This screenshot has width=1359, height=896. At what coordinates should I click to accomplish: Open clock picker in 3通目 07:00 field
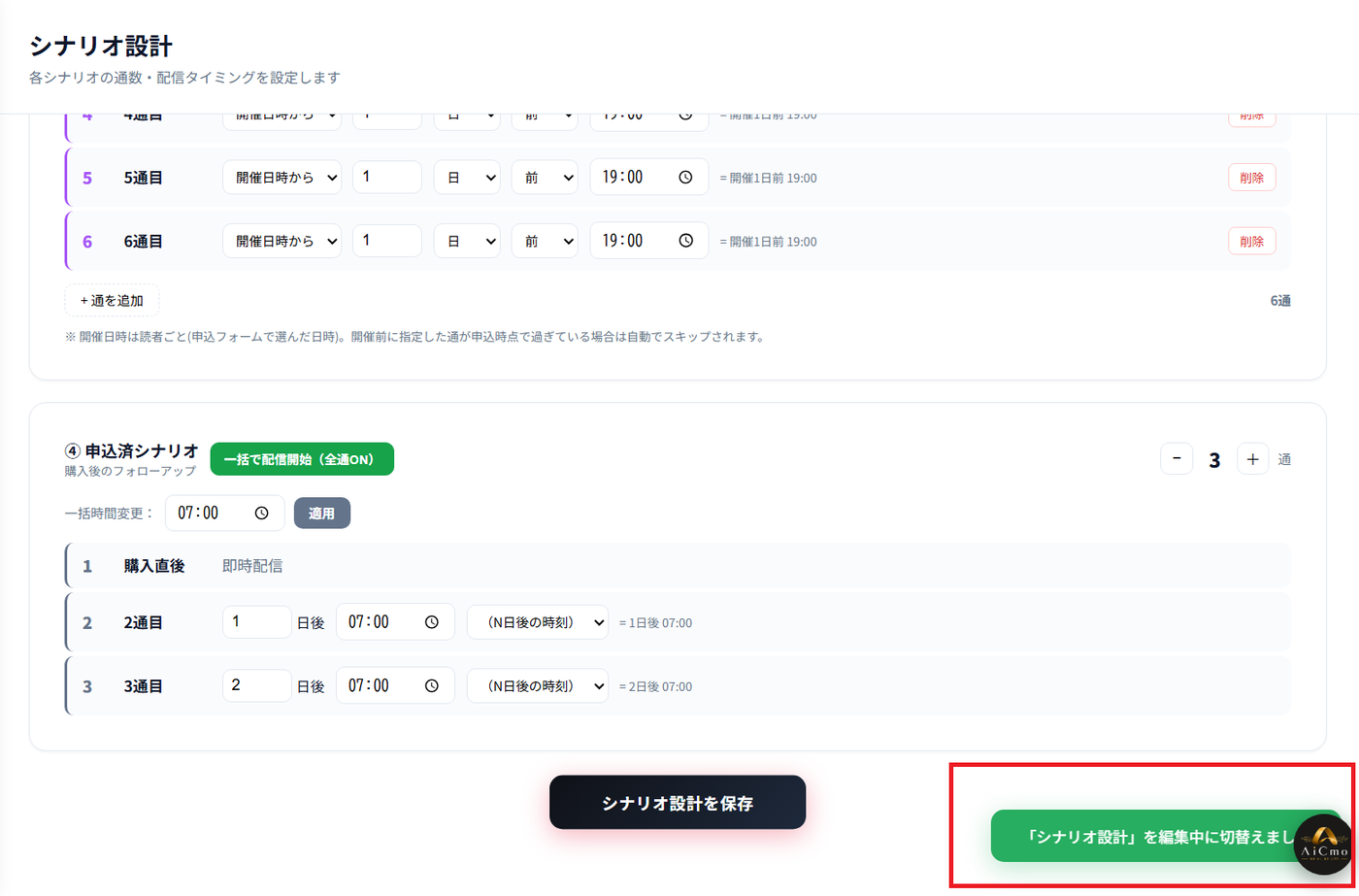pyautogui.click(x=432, y=685)
